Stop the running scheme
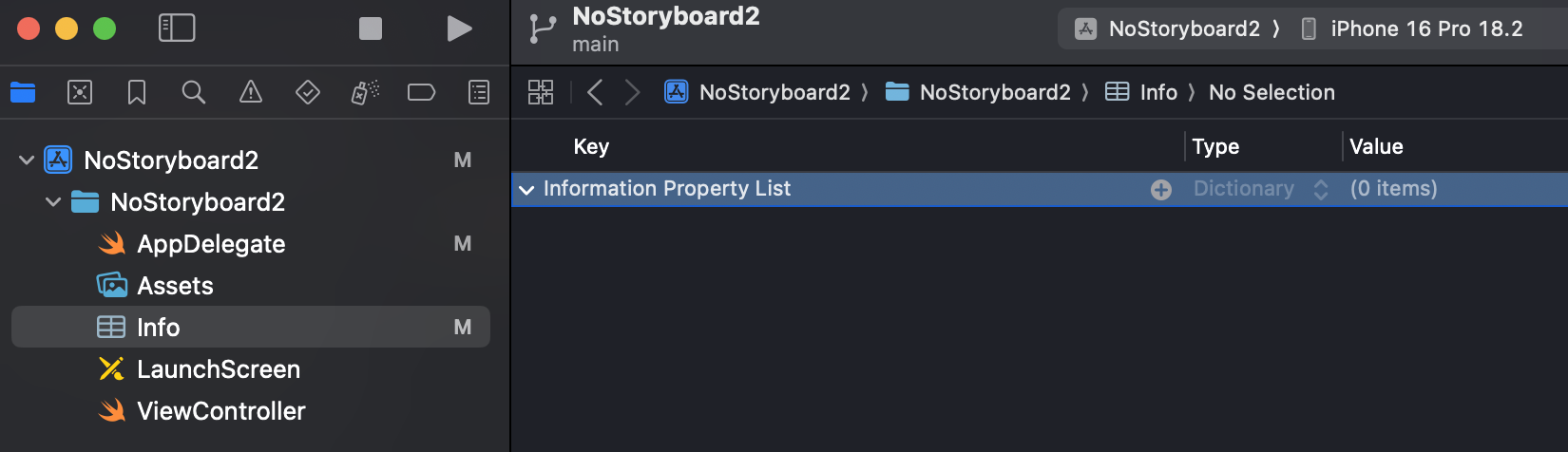The image size is (1568, 452). (371, 28)
